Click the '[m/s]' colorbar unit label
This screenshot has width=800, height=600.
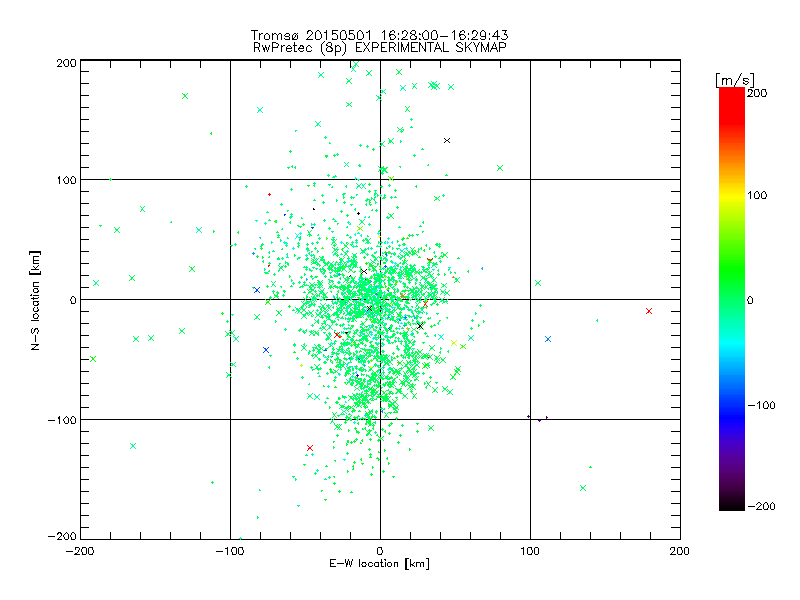(x=735, y=80)
